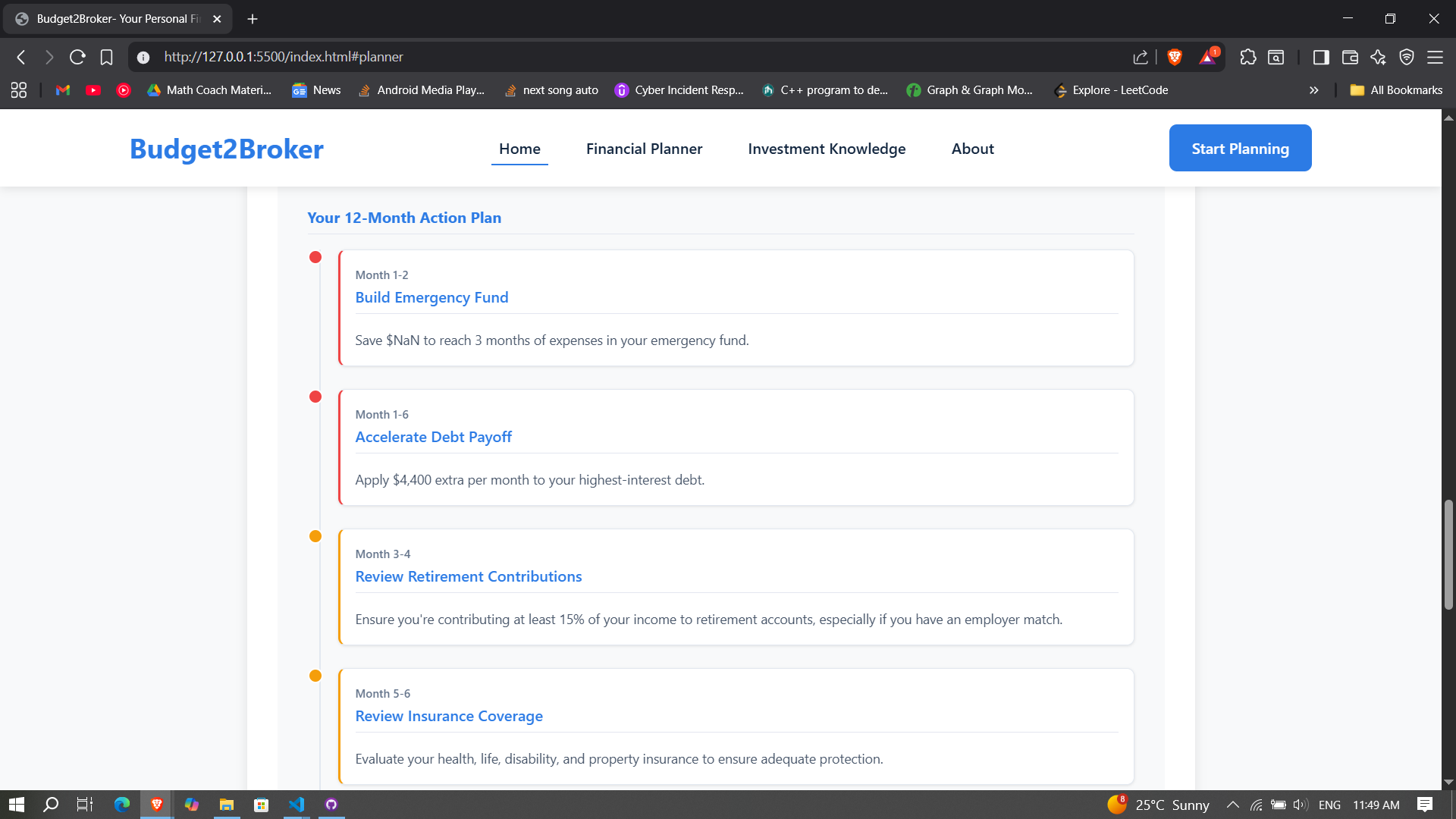
Task: Click the Budget2Broker logo link
Action: coord(227,149)
